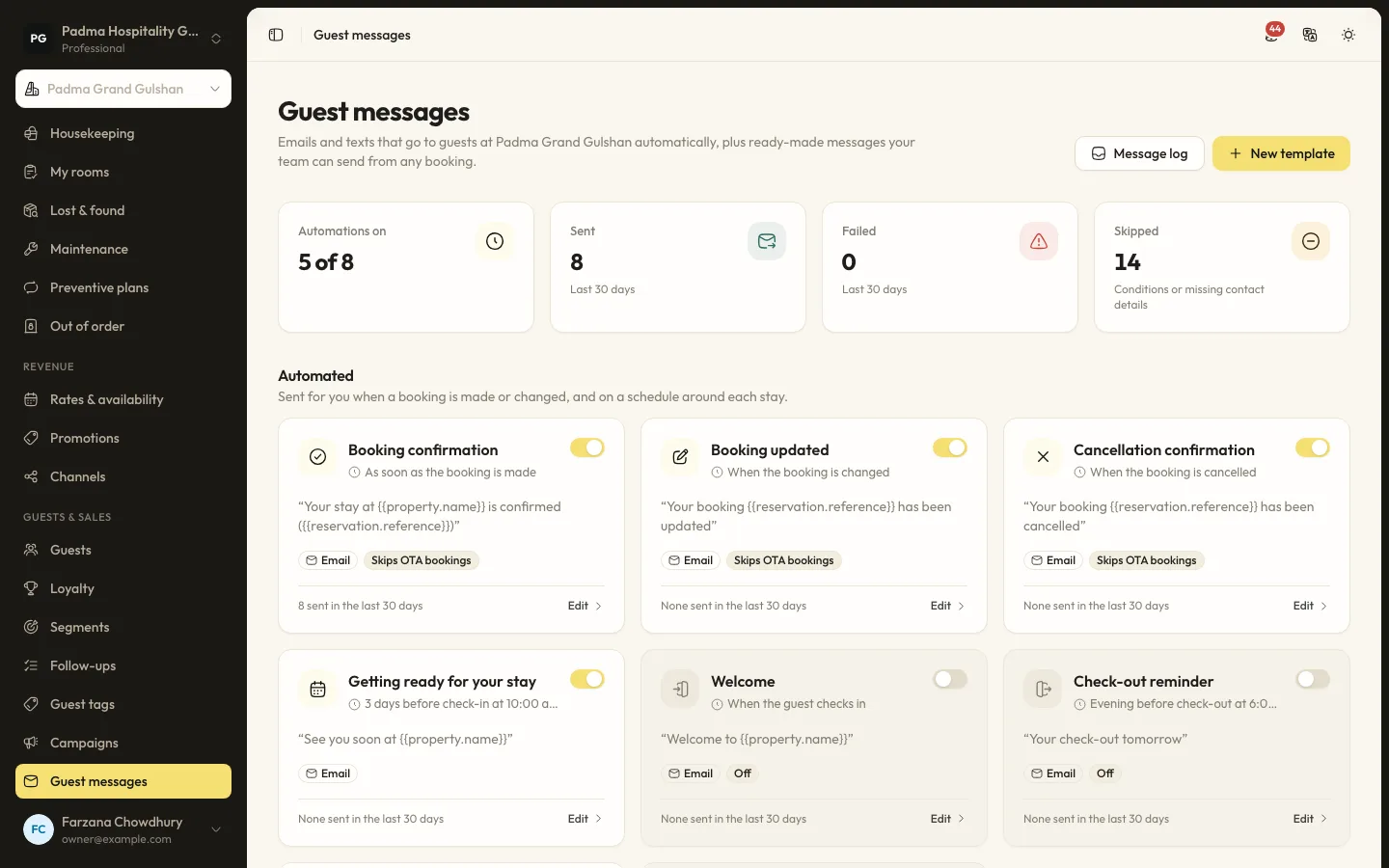Click the door icon on Check-out reminder card
Viewport: 1389px width, 868px height.
1043,689
